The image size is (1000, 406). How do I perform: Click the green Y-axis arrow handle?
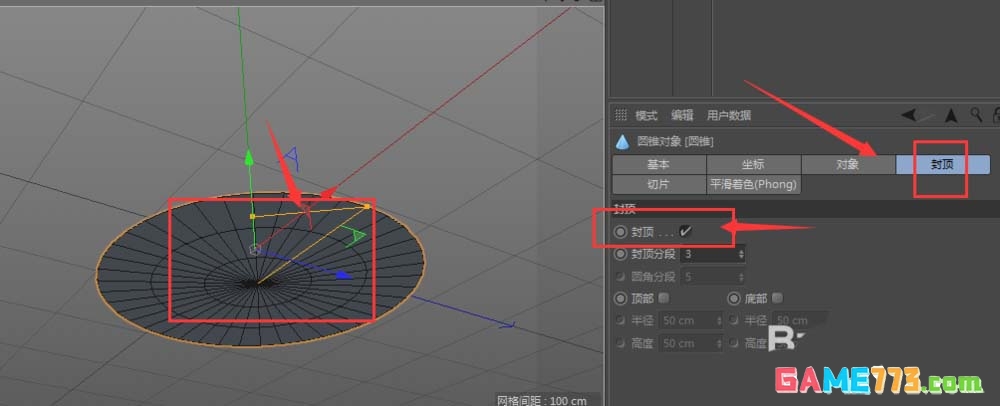249,157
